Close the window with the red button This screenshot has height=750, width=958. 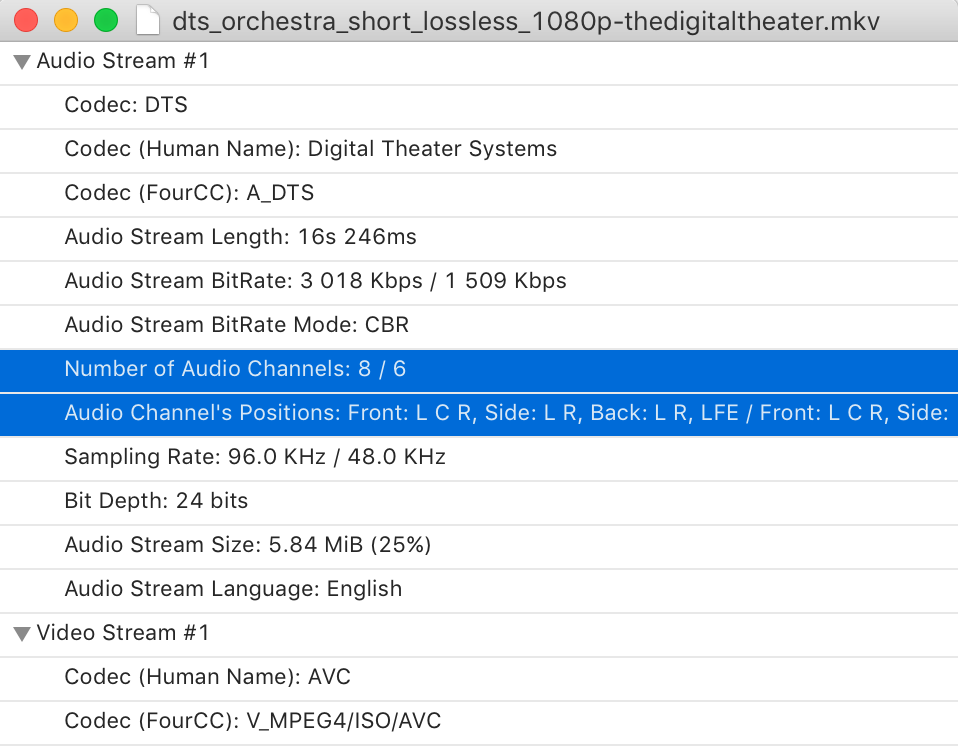(x=26, y=20)
